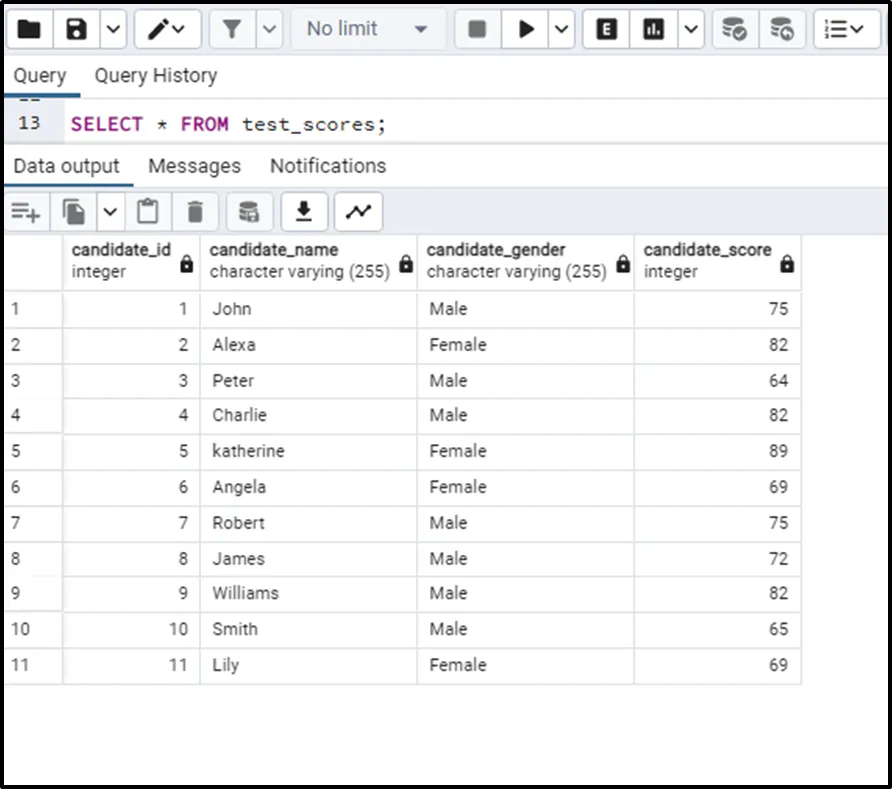This screenshot has width=892, height=789.
Task: Download results with the download icon
Action: coord(304,211)
